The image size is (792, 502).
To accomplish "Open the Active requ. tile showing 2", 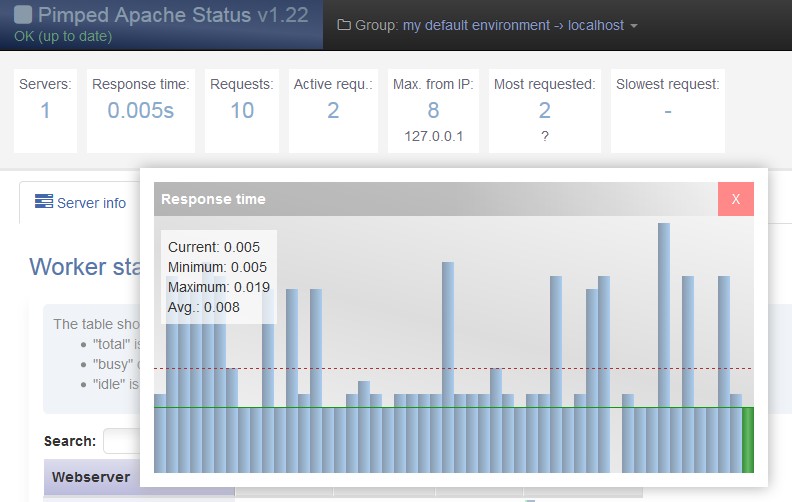I will [333, 111].
